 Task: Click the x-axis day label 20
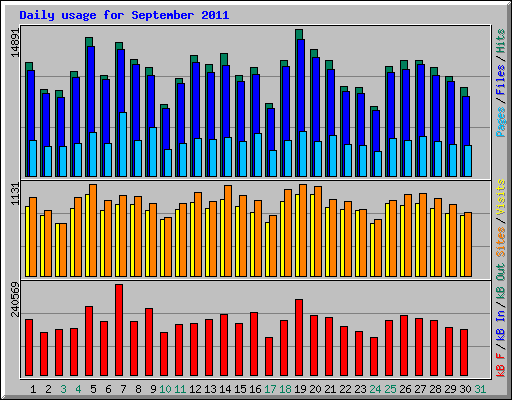[315, 389]
